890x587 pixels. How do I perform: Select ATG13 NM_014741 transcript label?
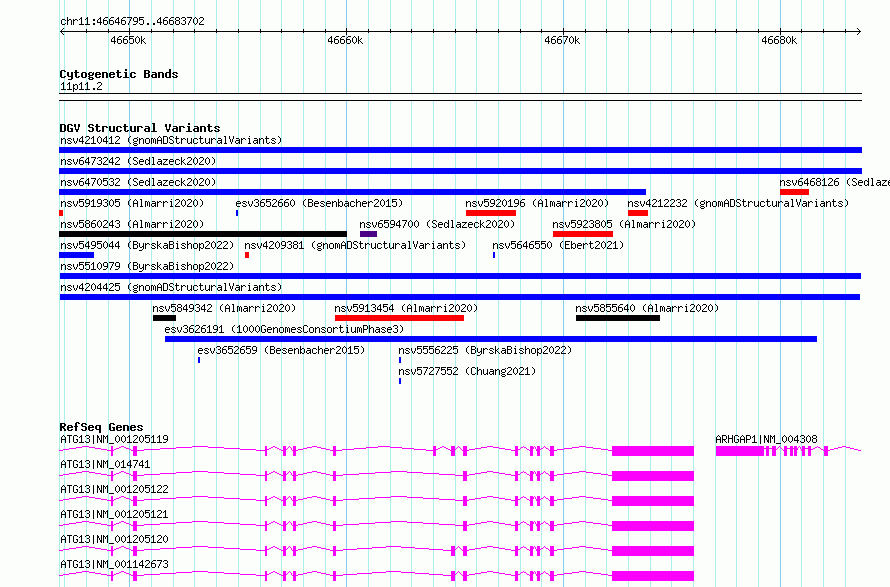click(x=105, y=464)
